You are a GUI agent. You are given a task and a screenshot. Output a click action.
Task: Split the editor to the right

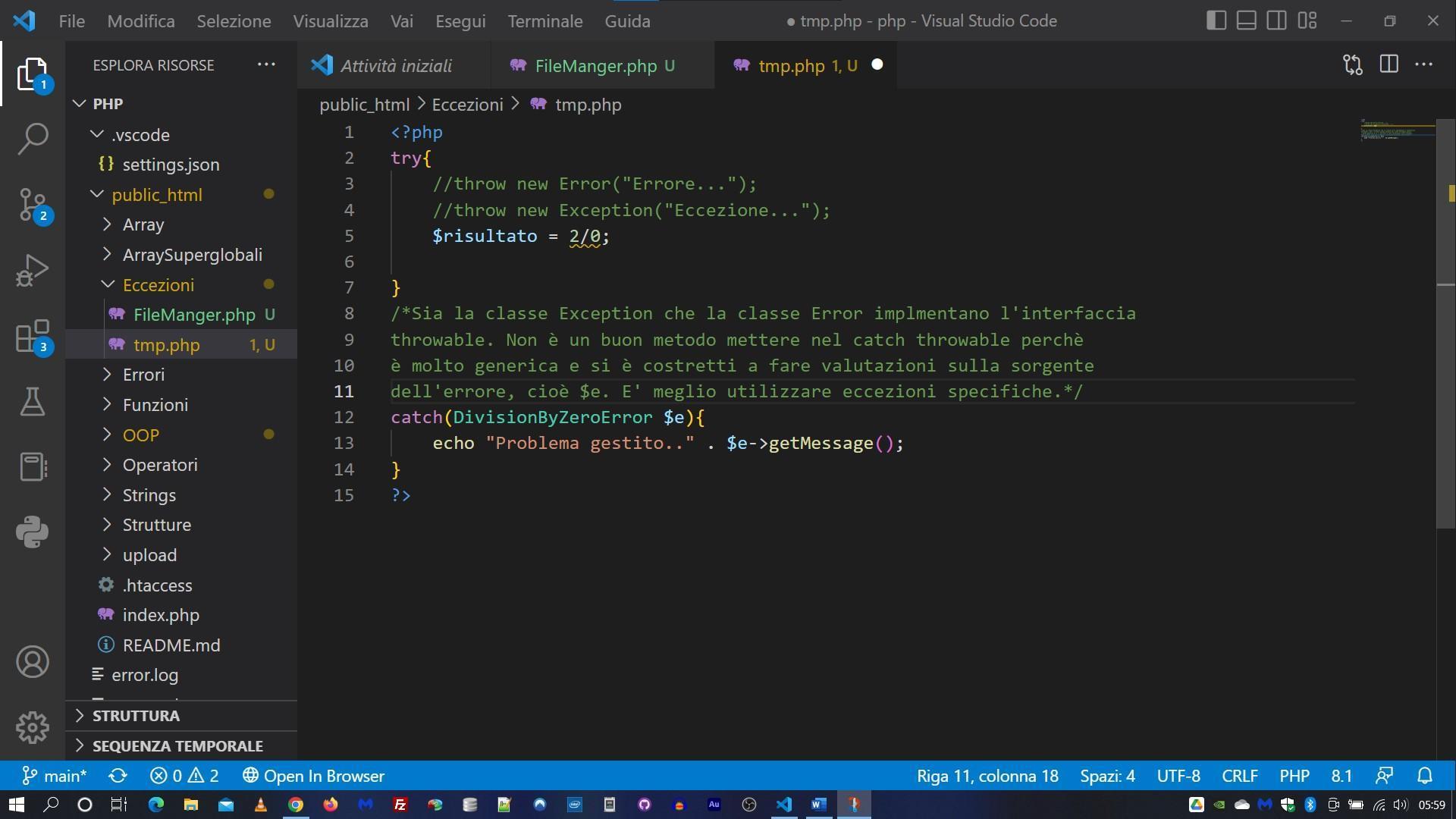1389,65
